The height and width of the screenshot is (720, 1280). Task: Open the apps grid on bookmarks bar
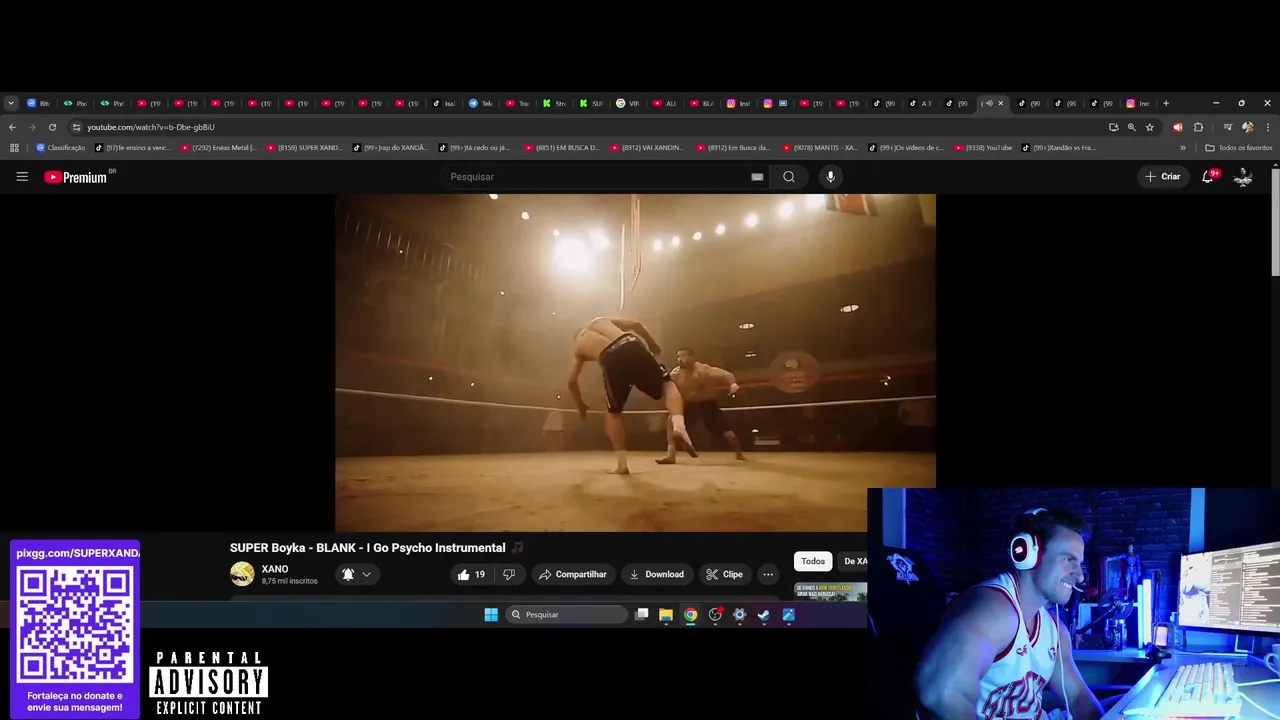(14, 148)
